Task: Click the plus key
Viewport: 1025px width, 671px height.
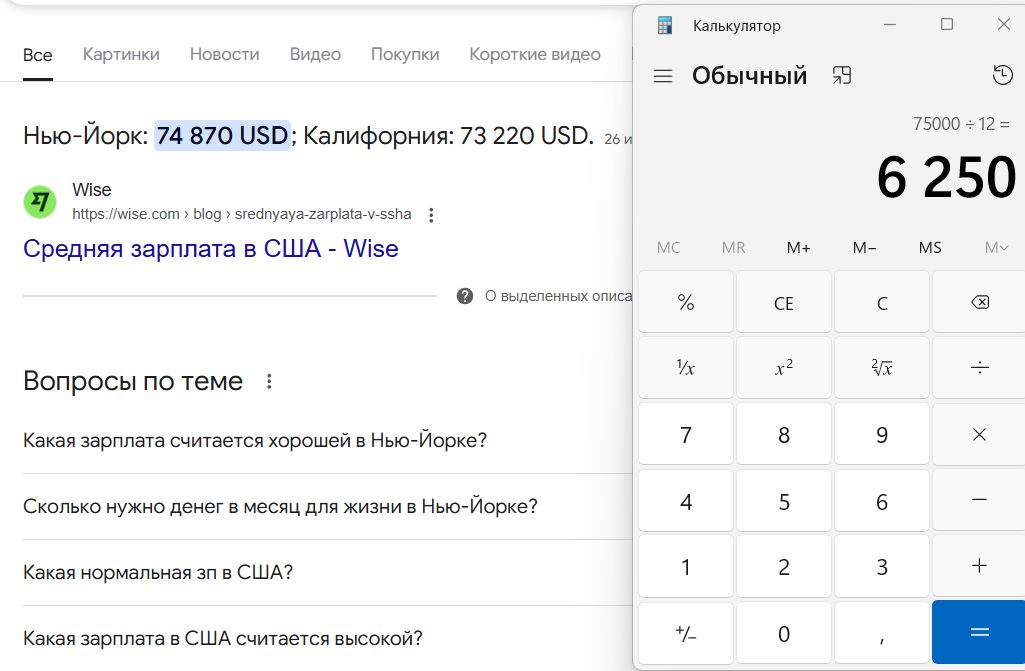Action: [979, 566]
